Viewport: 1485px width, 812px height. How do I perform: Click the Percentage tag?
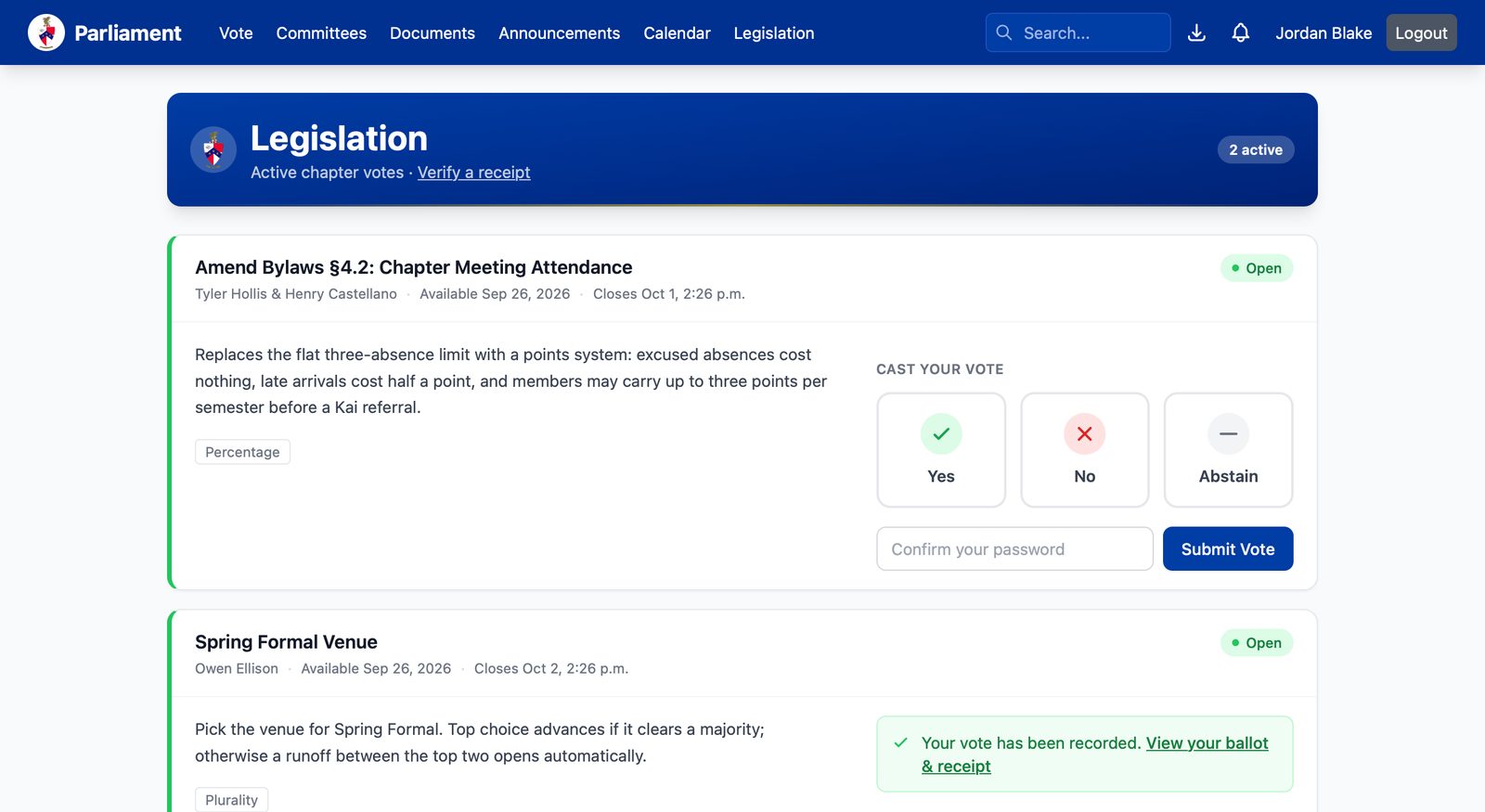(242, 452)
